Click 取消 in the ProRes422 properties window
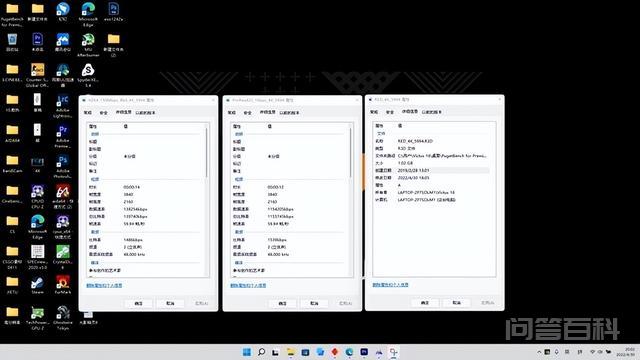Screen dimensions: 640x360 tap(314, 303)
